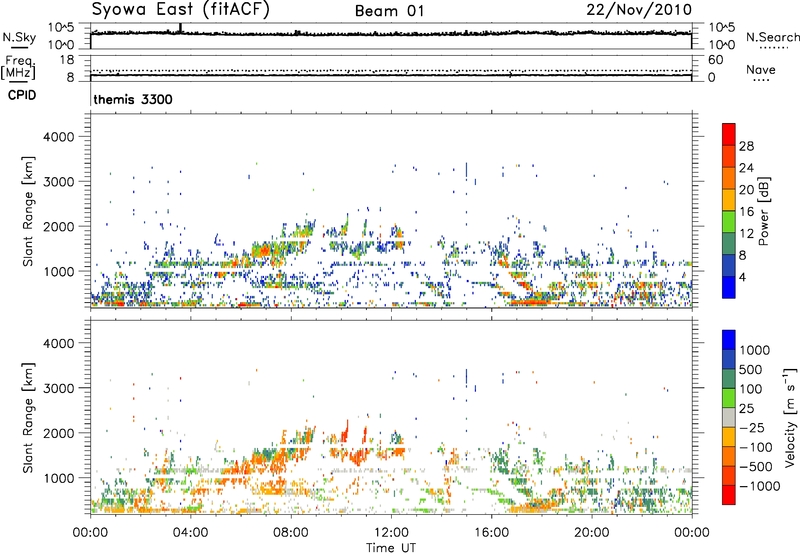This screenshot has width=800, height=554.
Task: Click the 'Beam 01' label
Action: 389,11
